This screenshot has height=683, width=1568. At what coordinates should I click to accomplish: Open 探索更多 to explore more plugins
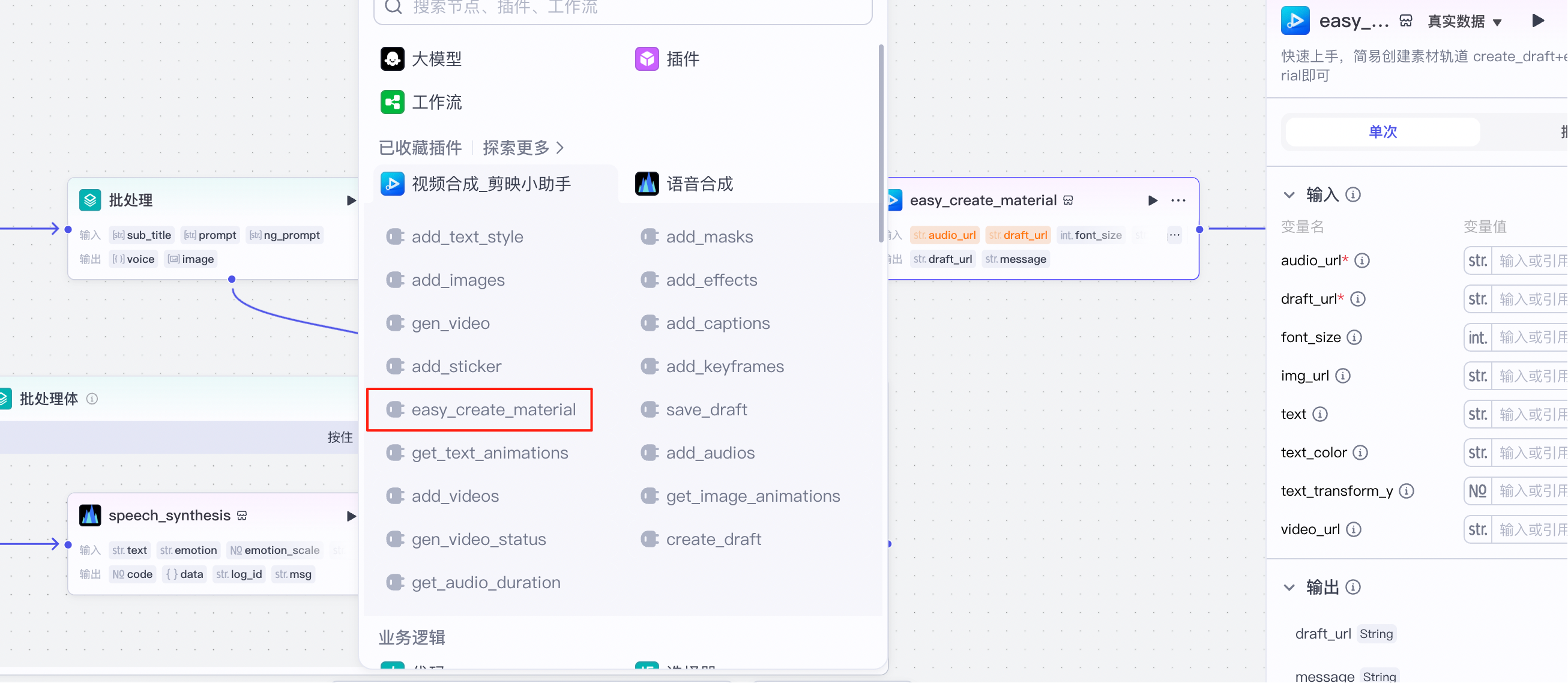tap(516, 147)
